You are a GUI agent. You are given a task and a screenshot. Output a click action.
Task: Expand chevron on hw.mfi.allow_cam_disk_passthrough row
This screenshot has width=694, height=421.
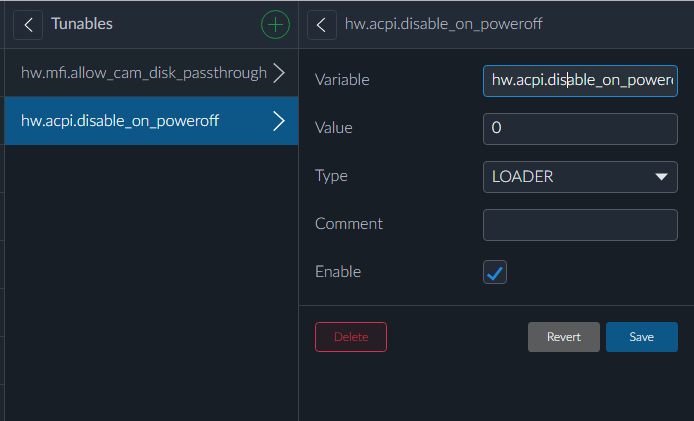[x=279, y=73]
